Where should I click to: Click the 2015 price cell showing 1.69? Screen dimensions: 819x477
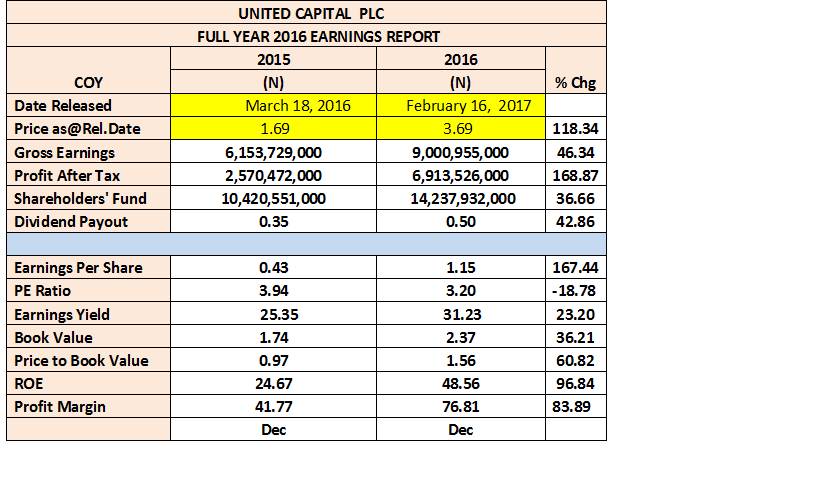coord(273,129)
